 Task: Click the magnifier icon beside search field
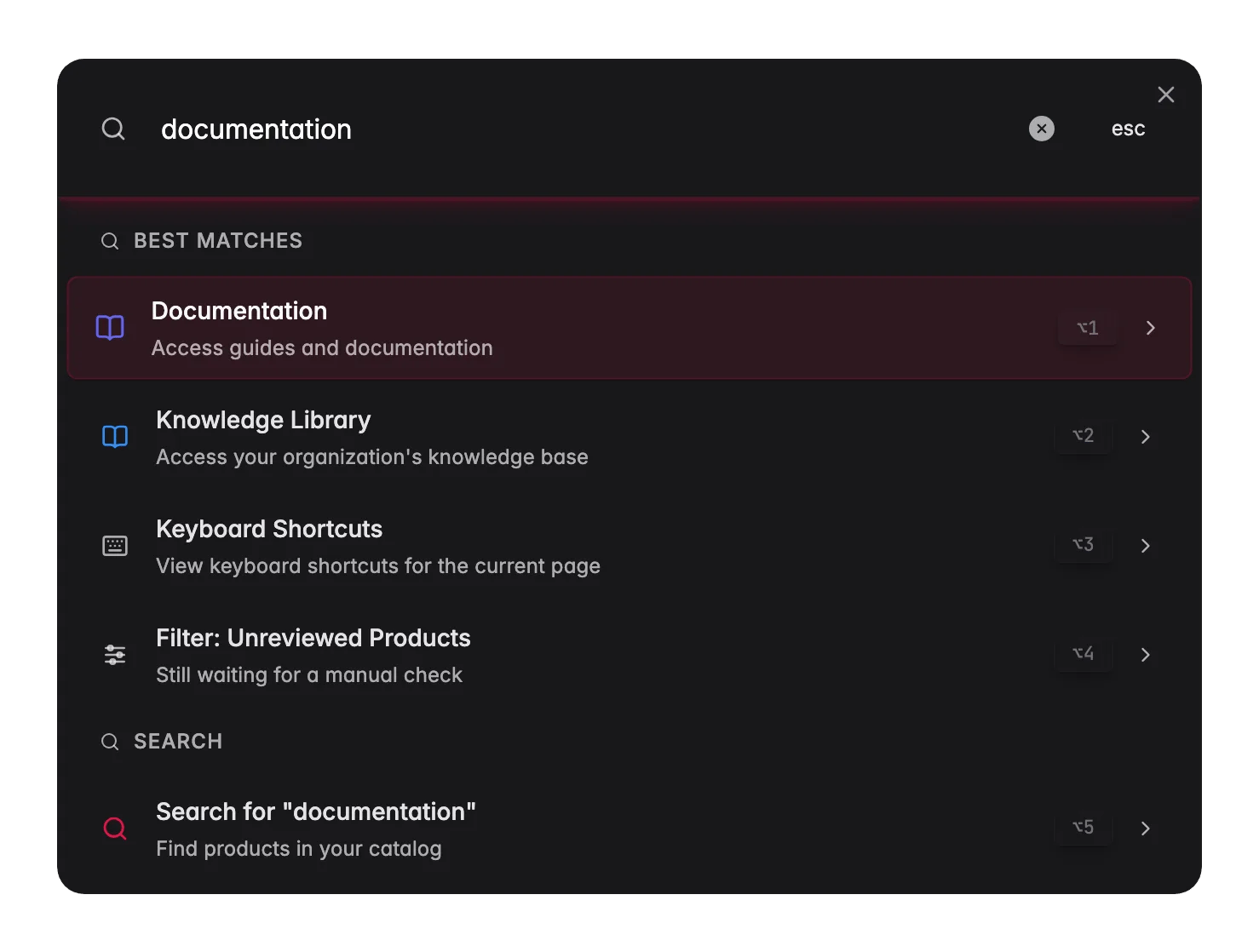click(113, 129)
